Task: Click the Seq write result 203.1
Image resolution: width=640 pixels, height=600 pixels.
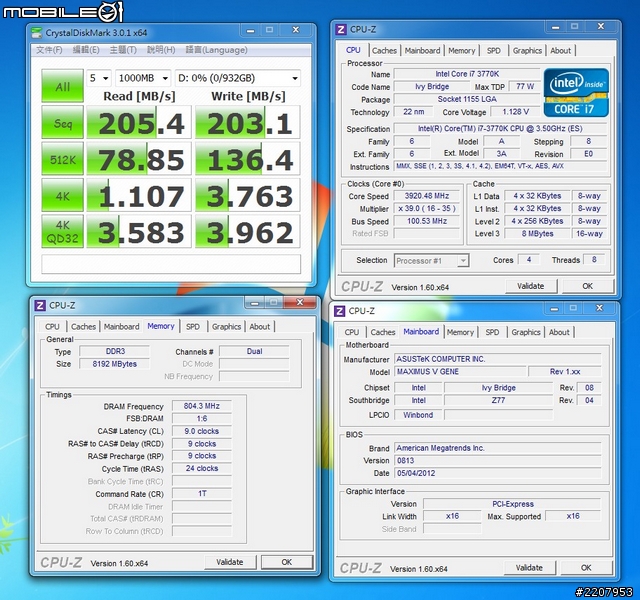Action: pyautogui.click(x=248, y=122)
